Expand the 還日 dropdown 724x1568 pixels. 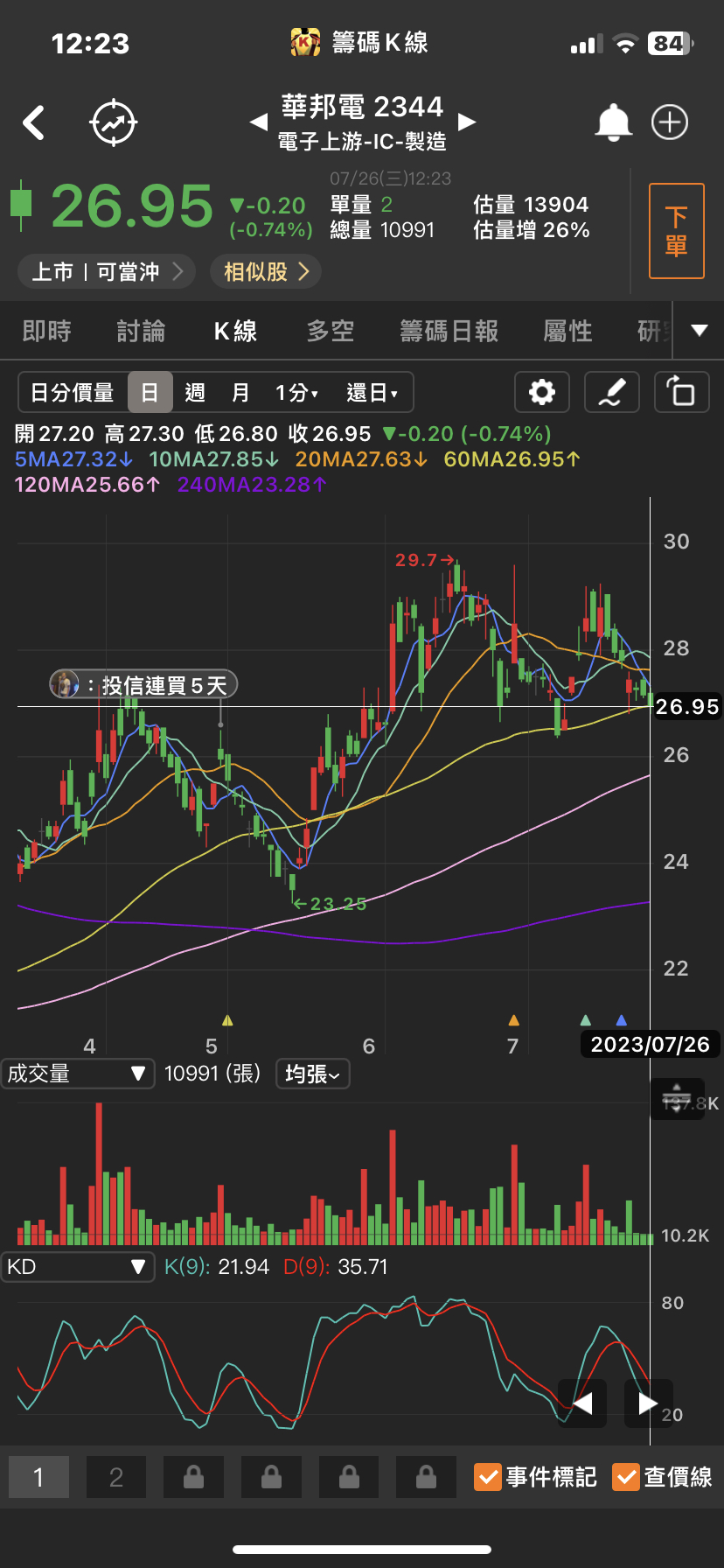(372, 392)
